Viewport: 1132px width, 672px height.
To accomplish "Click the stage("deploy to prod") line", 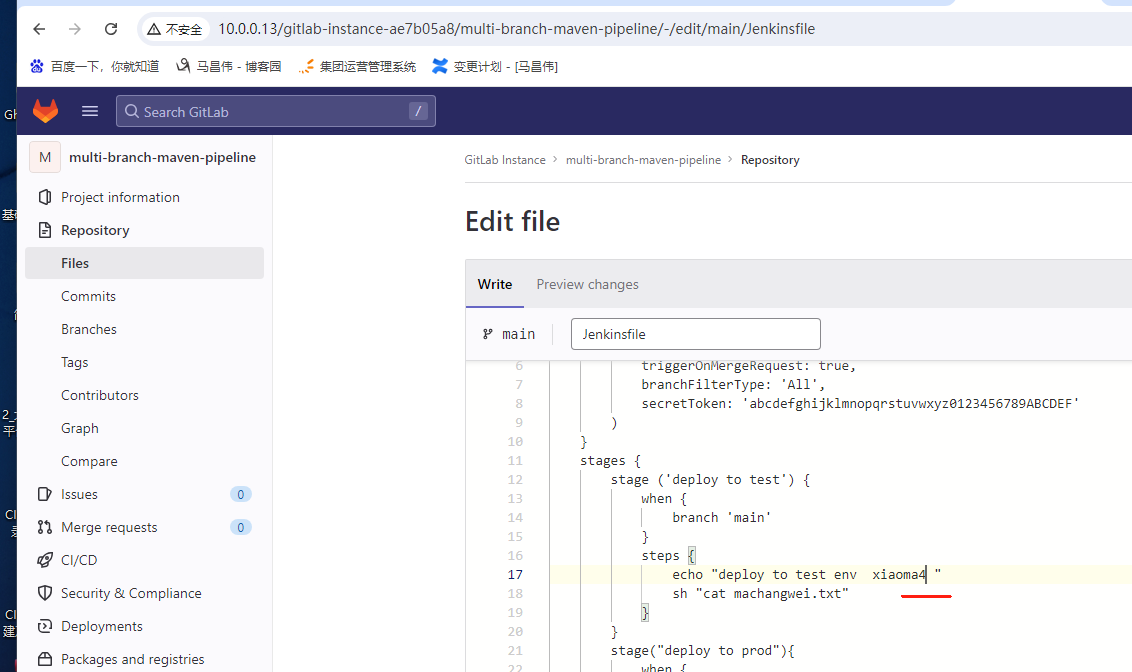I will click(702, 650).
